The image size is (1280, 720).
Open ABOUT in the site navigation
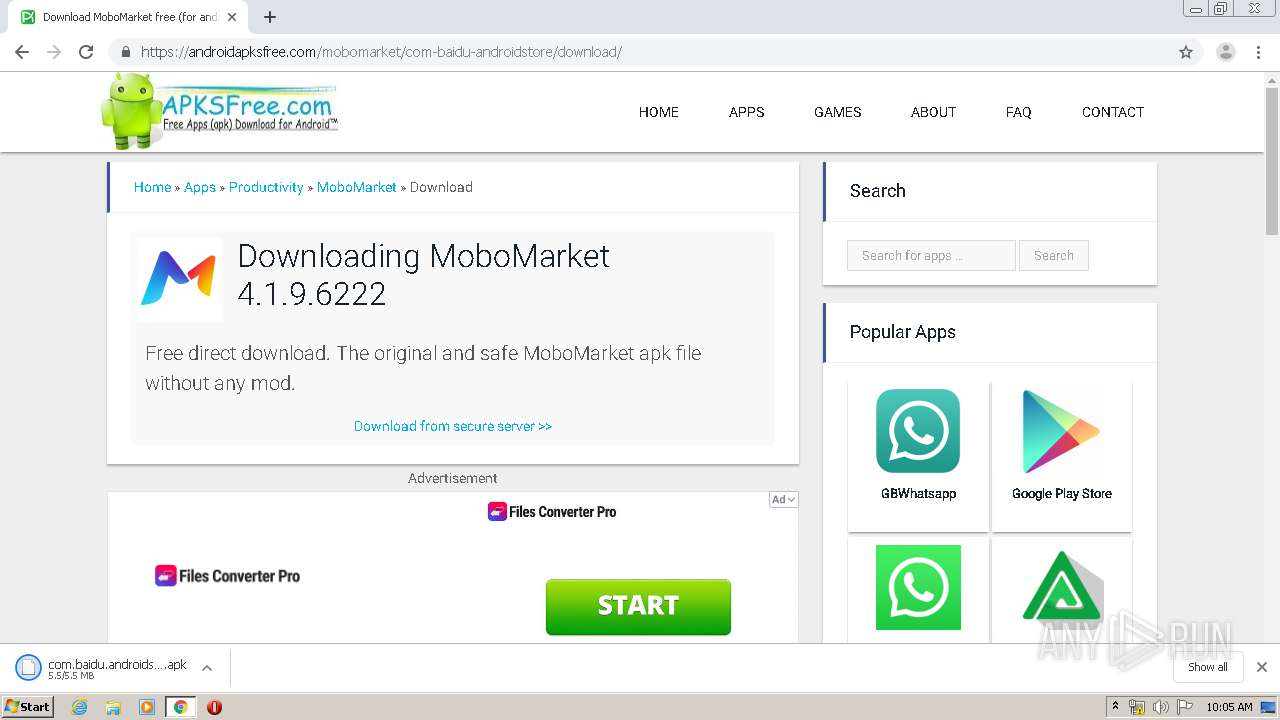click(934, 112)
